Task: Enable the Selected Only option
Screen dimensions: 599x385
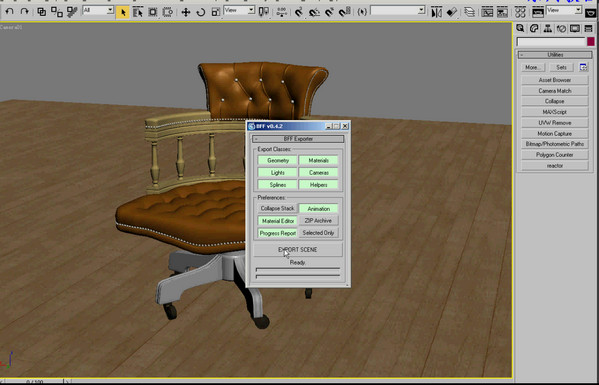Action: pos(318,233)
